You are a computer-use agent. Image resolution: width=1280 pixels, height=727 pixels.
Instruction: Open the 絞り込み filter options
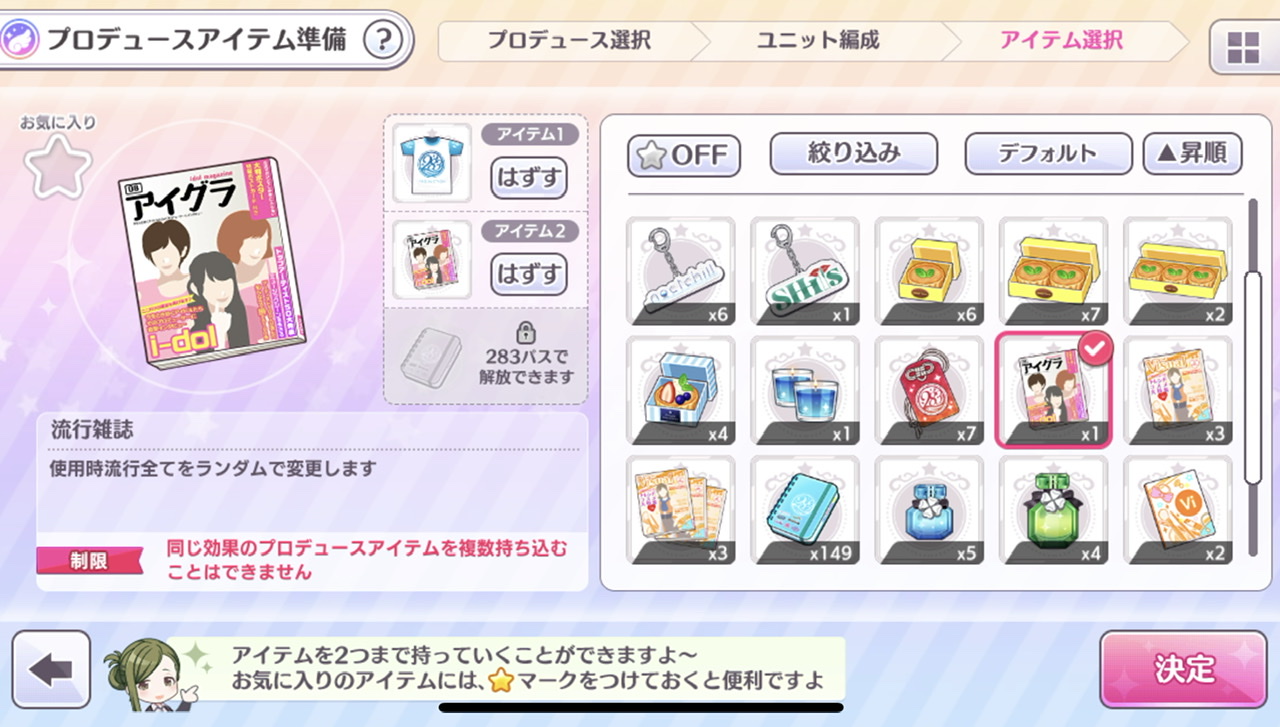click(x=853, y=154)
